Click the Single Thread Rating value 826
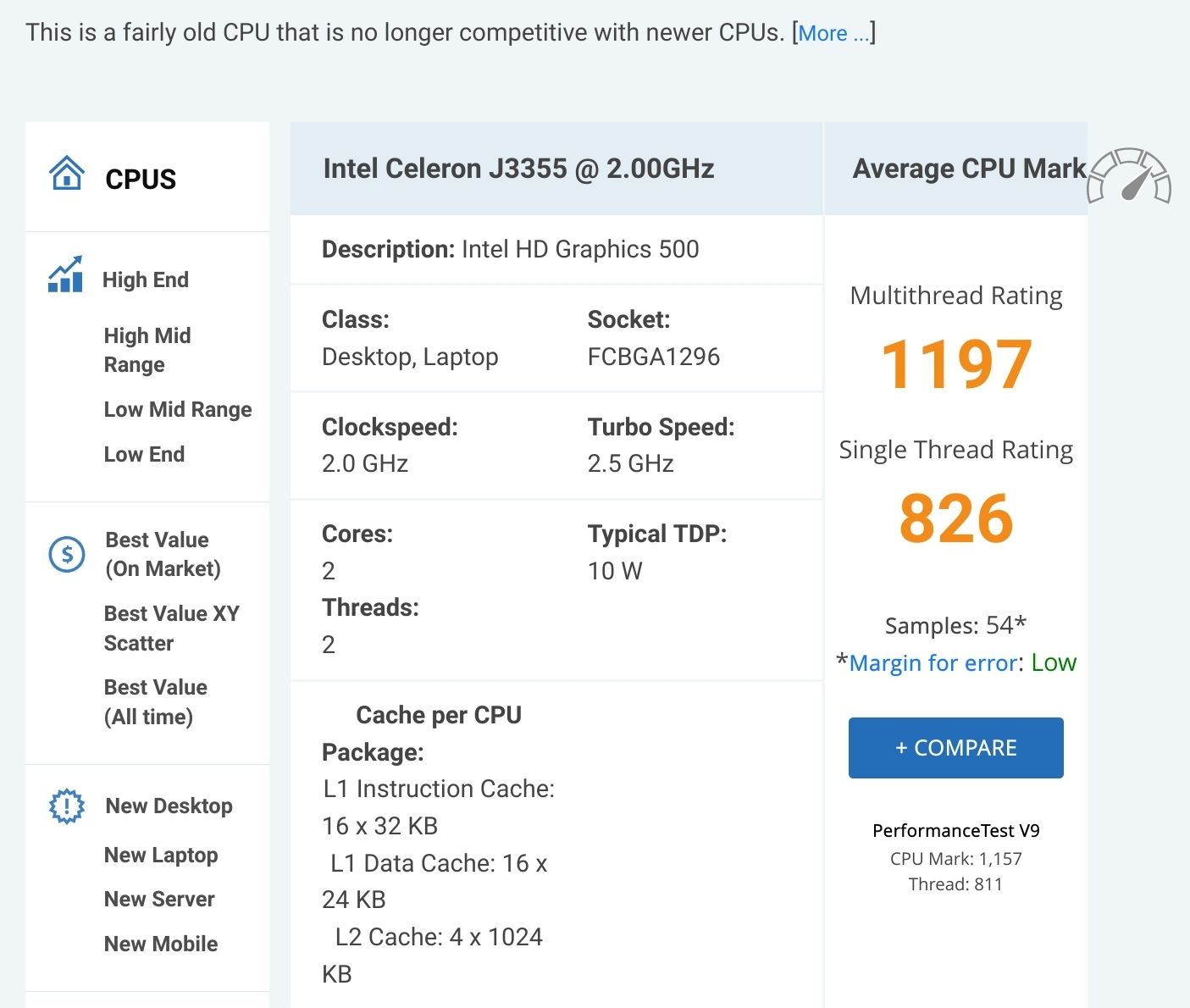 (x=956, y=518)
